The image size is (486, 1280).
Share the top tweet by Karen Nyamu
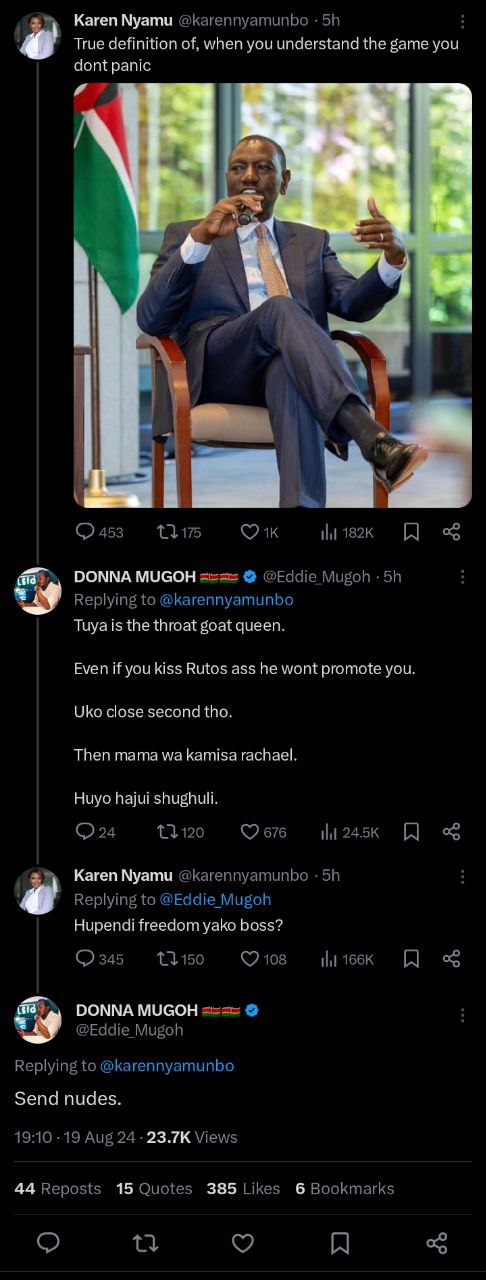coord(451,532)
